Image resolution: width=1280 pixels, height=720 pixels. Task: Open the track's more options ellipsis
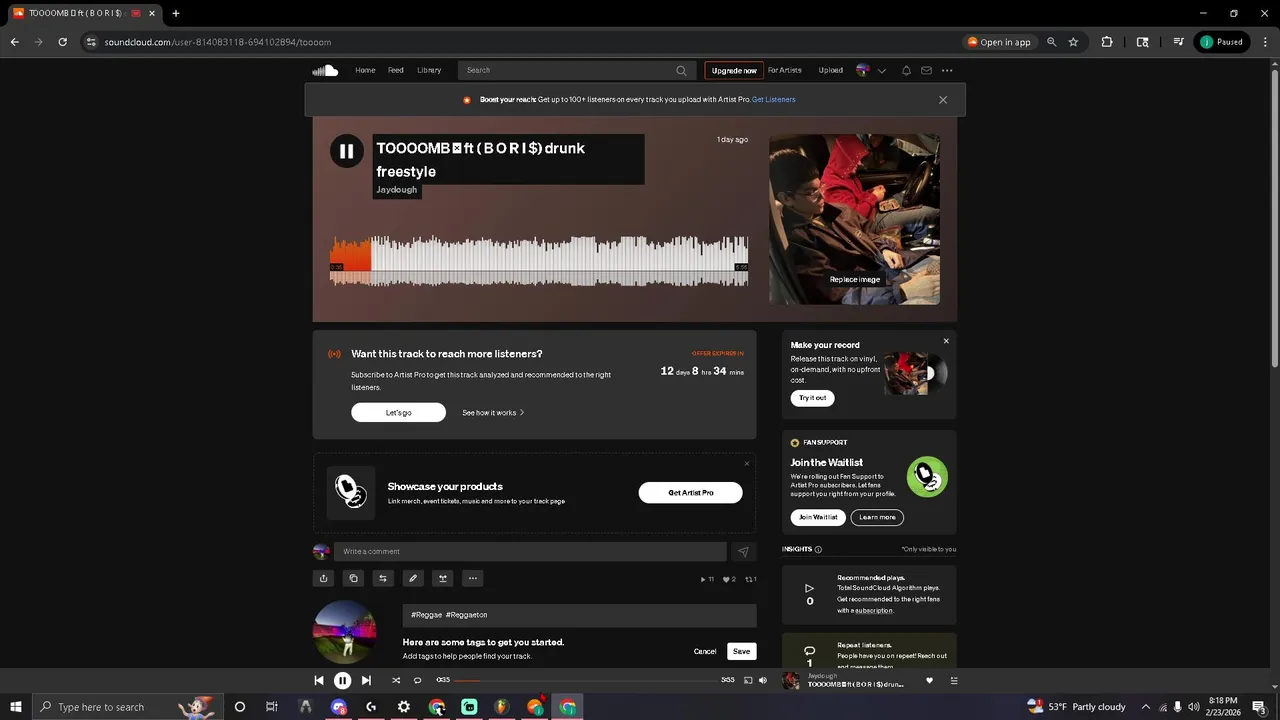pyautogui.click(x=473, y=578)
